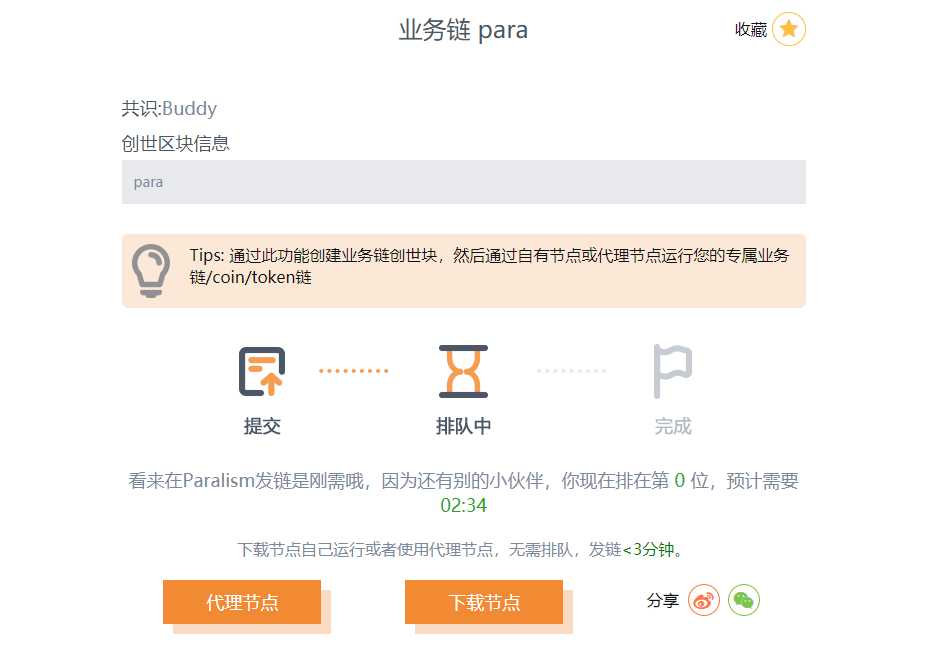Share via the Weibo icon
This screenshot has height=667, width=931.
(704, 600)
